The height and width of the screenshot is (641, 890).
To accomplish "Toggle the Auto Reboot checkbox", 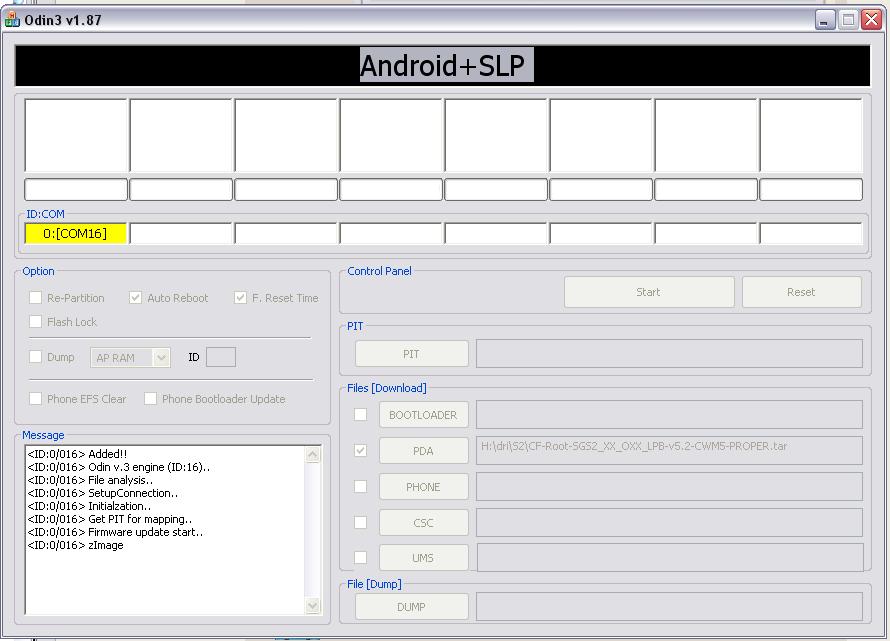I will 135,298.
